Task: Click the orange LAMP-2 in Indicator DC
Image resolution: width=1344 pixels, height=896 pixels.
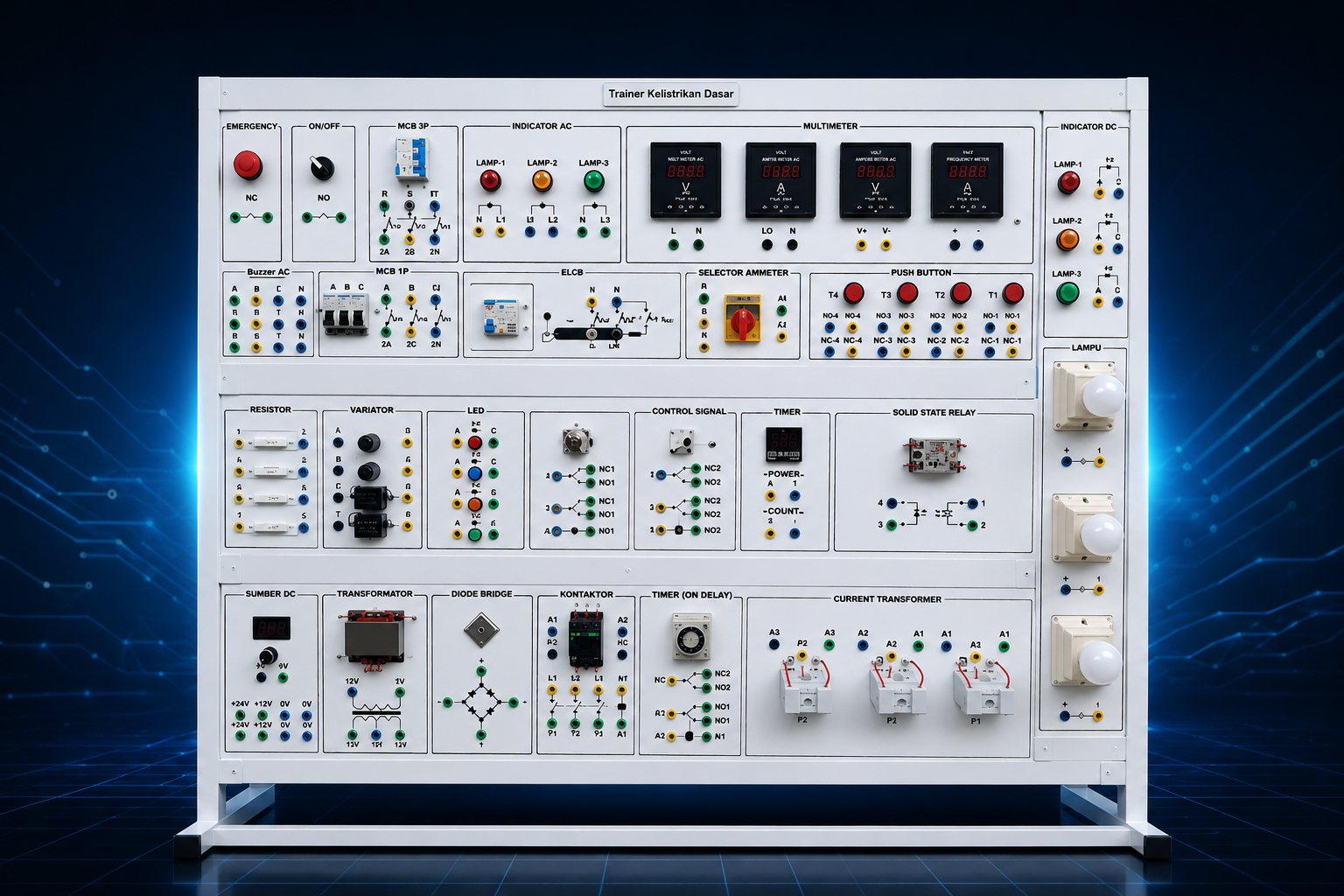Action: click(x=1067, y=239)
